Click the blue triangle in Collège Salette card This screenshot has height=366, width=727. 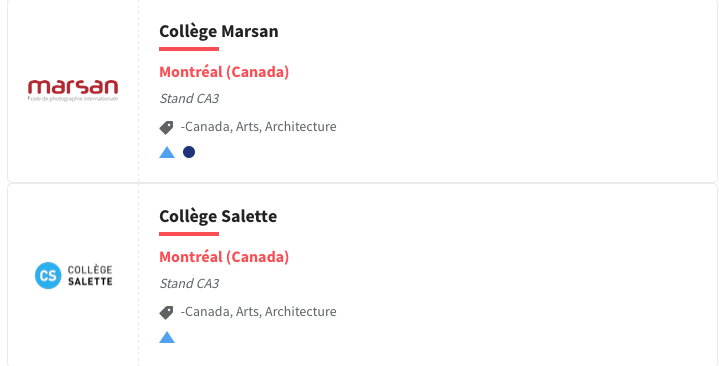click(x=167, y=337)
